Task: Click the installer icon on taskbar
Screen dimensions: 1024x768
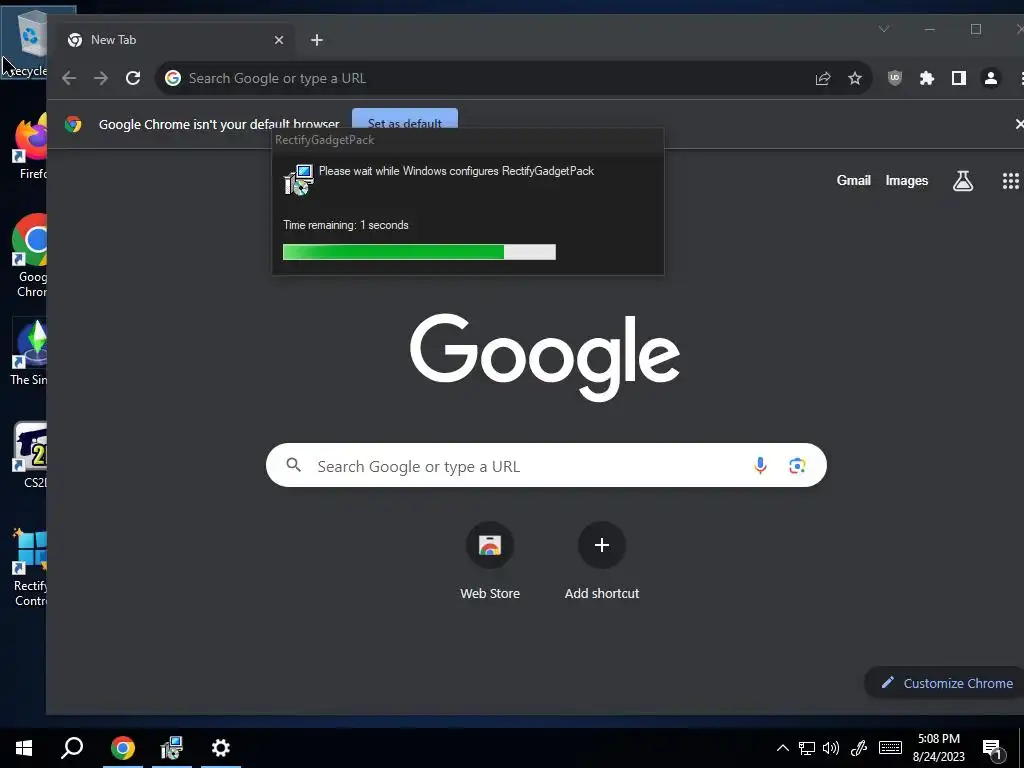Action: click(x=172, y=748)
